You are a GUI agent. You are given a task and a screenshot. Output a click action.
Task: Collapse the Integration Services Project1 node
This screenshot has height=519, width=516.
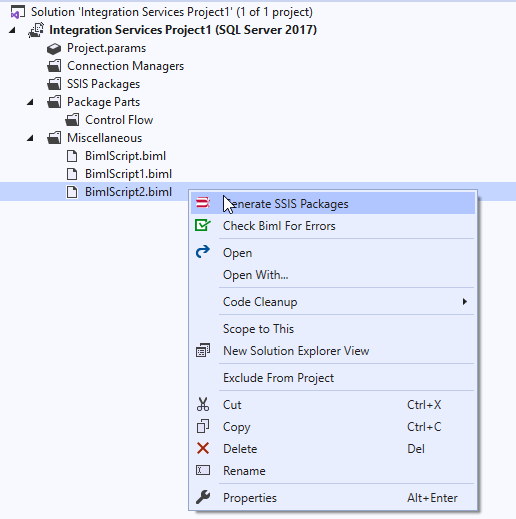point(13,30)
